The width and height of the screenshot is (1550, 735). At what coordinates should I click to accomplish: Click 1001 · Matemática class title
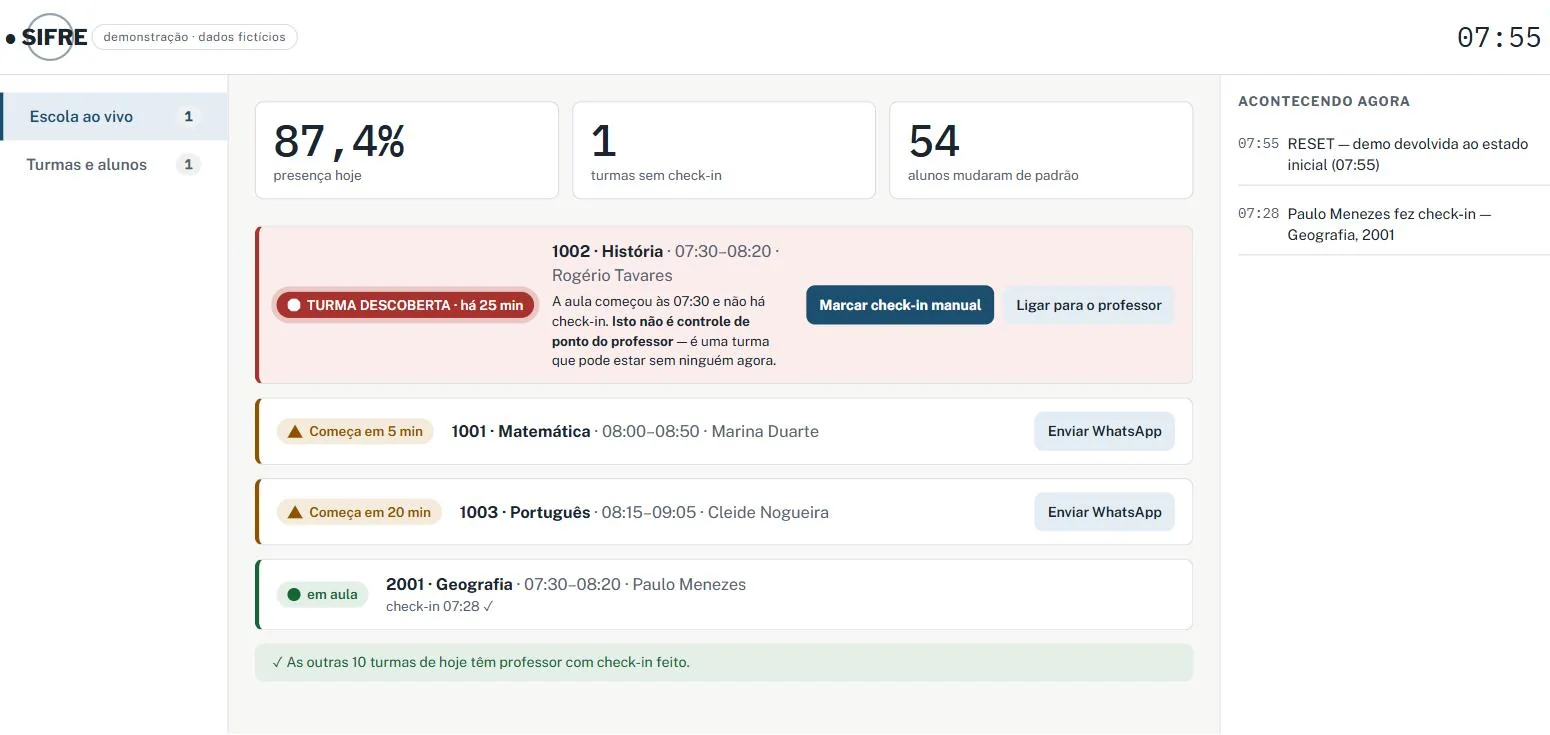pyautogui.click(x=521, y=432)
